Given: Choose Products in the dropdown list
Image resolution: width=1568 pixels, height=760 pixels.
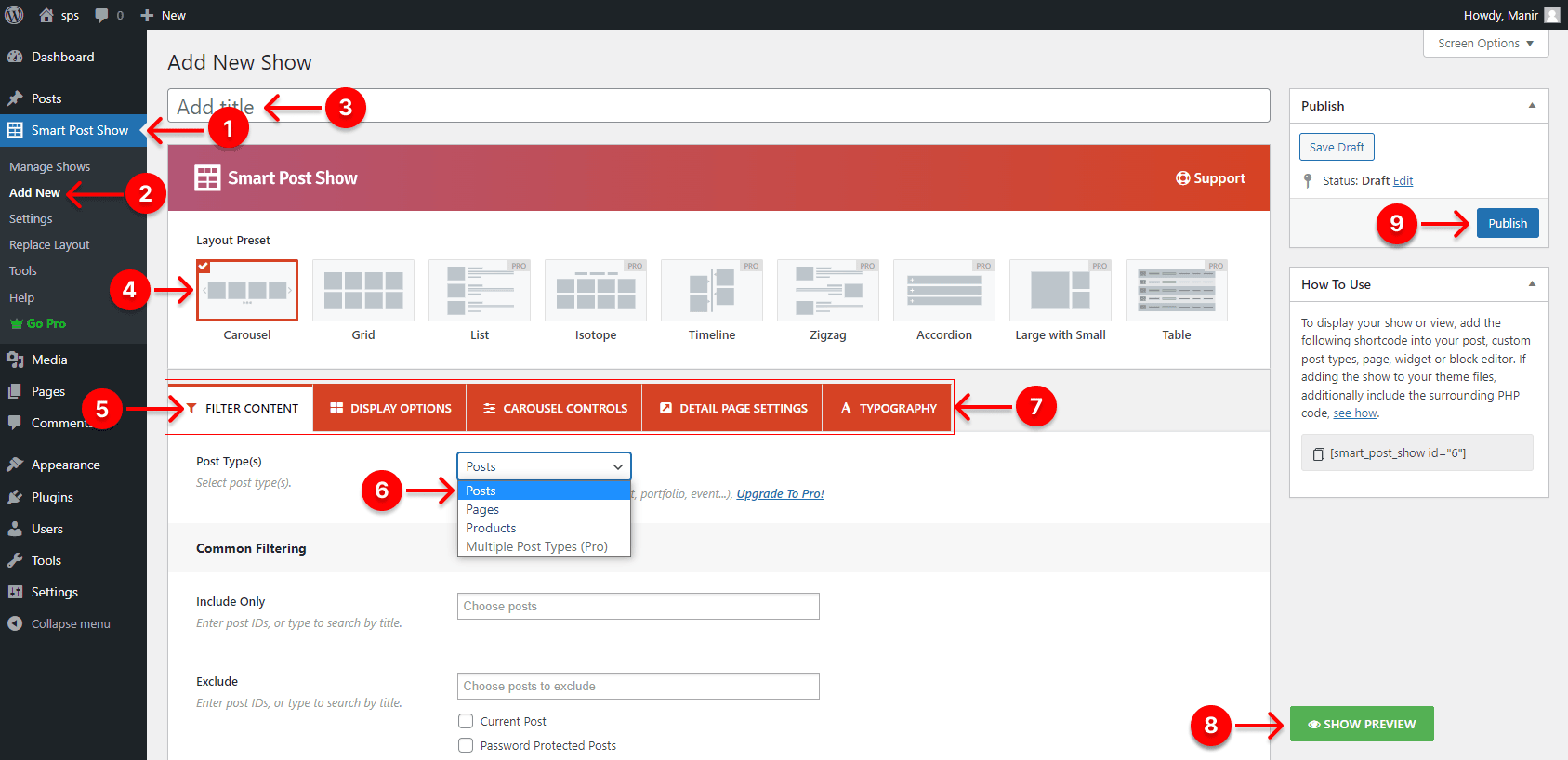Looking at the screenshot, I should tap(544, 528).
